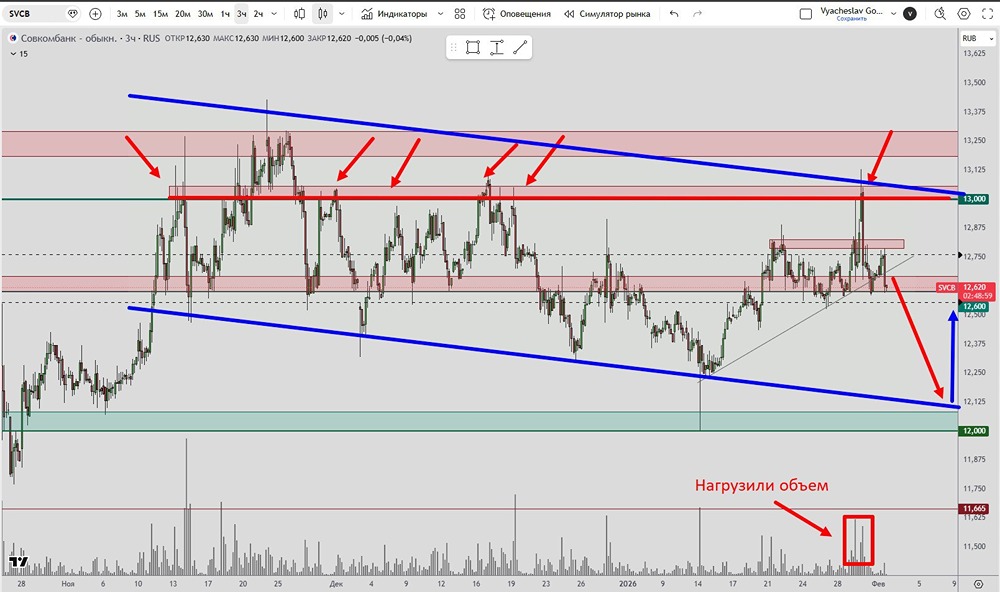
Task: Open the indicator templates grid icon
Action: (460, 13)
